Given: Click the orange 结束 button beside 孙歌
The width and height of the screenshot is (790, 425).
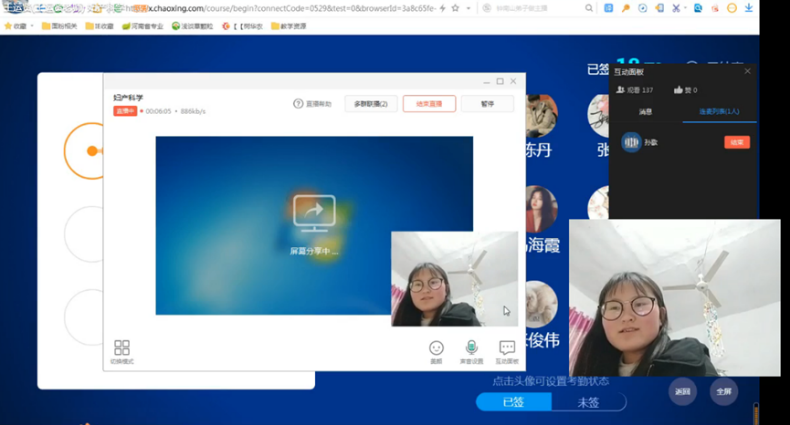Looking at the screenshot, I should coord(737,143).
